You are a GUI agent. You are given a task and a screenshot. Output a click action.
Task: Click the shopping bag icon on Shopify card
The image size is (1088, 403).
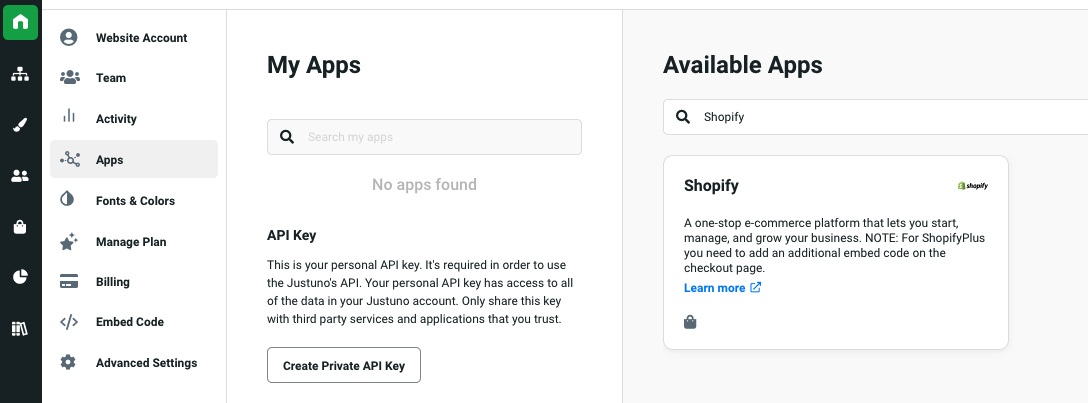[690, 322]
